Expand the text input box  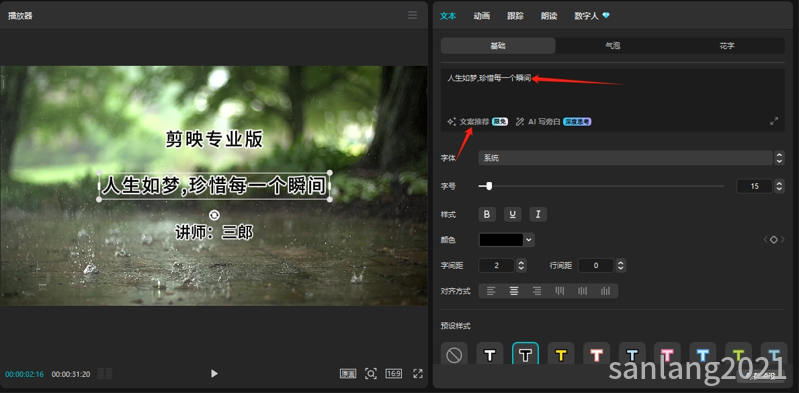pyautogui.click(x=774, y=121)
